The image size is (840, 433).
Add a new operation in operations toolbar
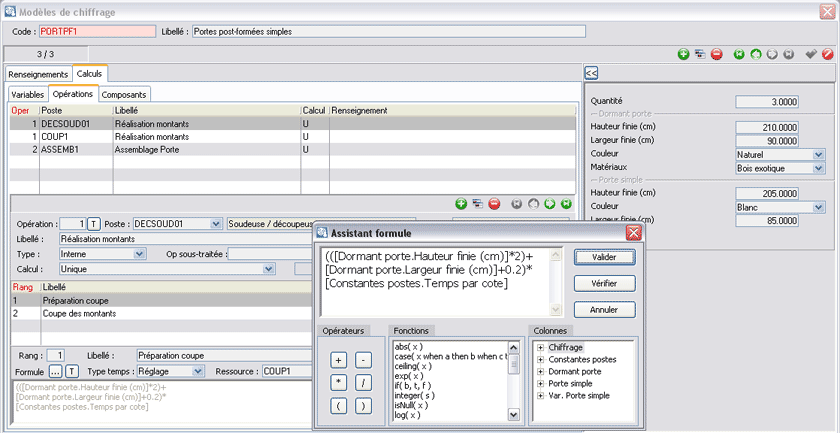click(x=461, y=204)
